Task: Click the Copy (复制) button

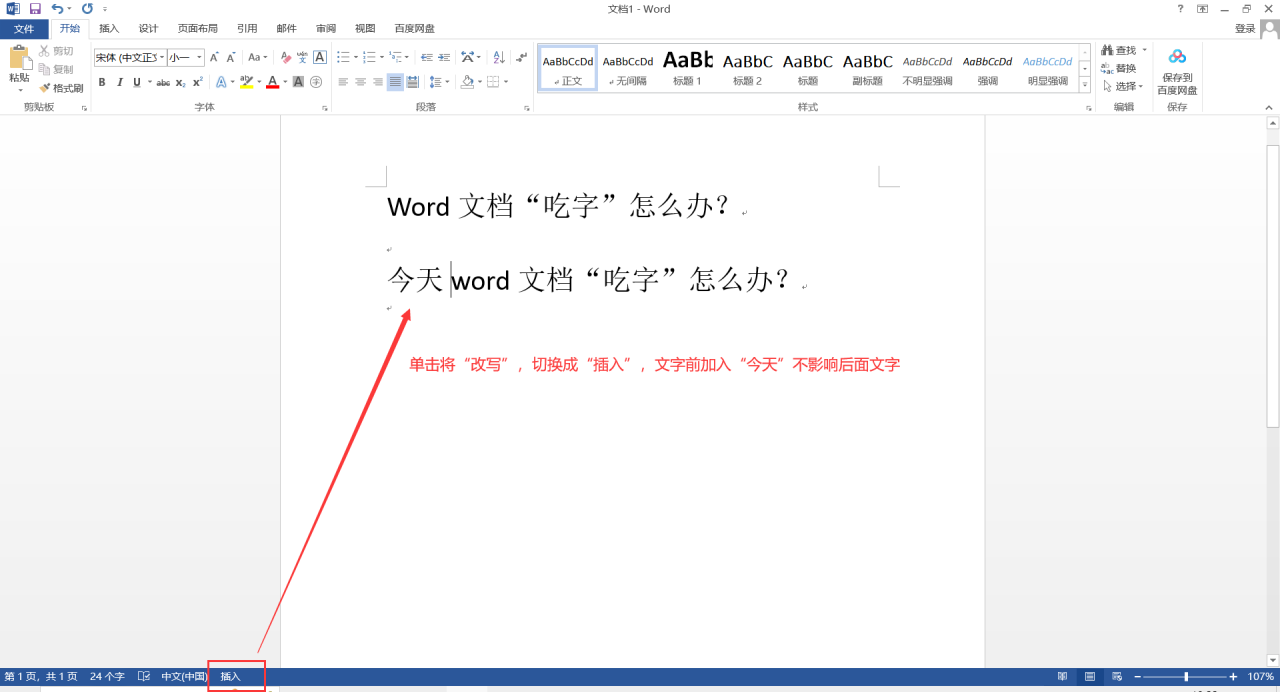Action: coord(56,69)
